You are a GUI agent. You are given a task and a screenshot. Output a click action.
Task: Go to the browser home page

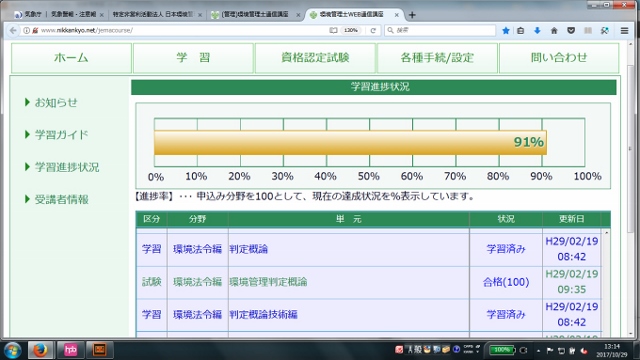coord(554,31)
